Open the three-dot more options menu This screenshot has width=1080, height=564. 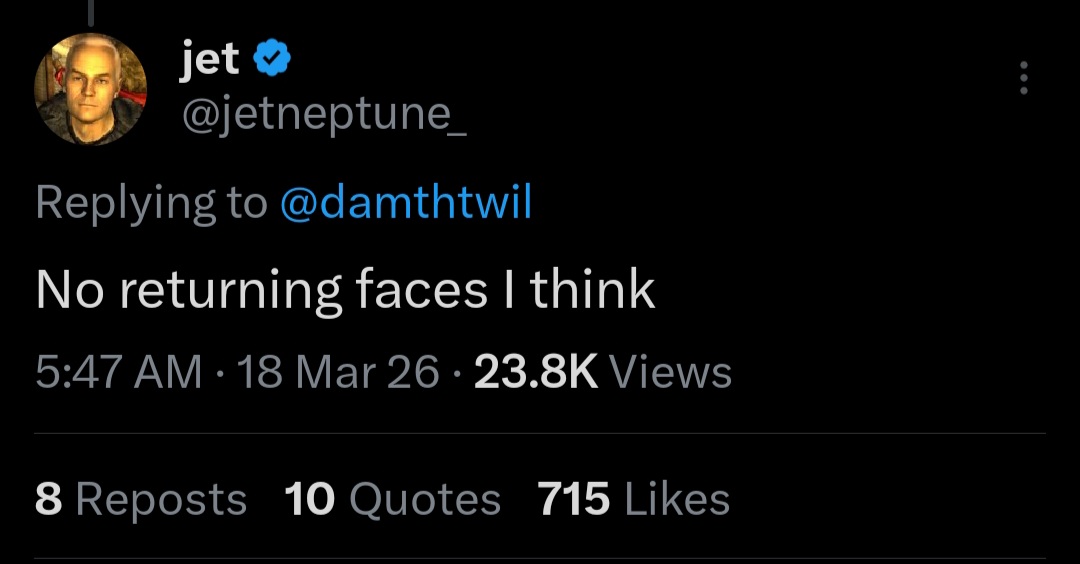[x=1022, y=78]
